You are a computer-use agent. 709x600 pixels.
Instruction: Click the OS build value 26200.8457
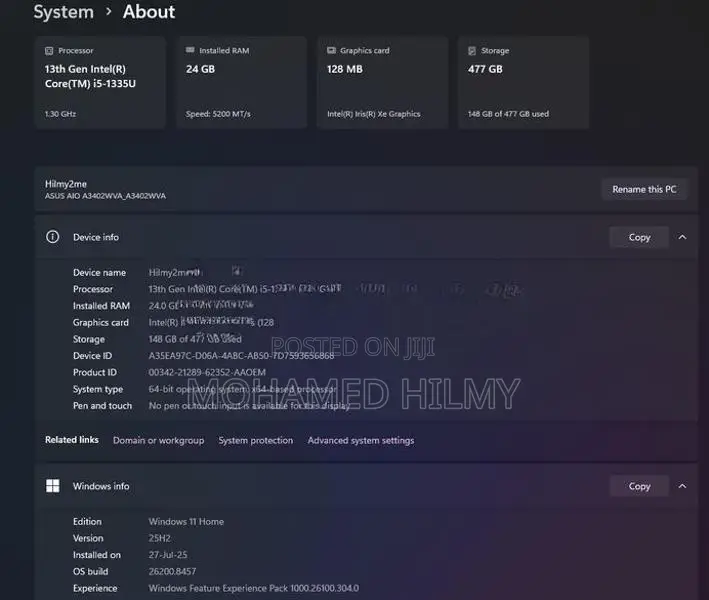coord(172,572)
